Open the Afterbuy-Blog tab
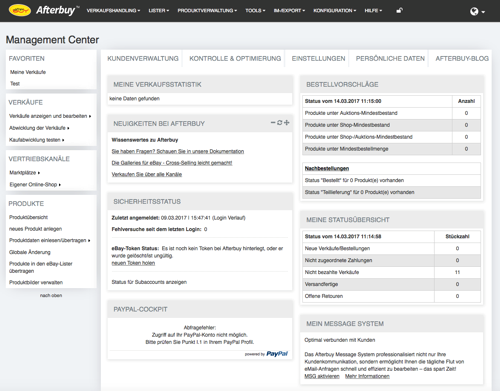This screenshot has width=500, height=391. [x=462, y=59]
